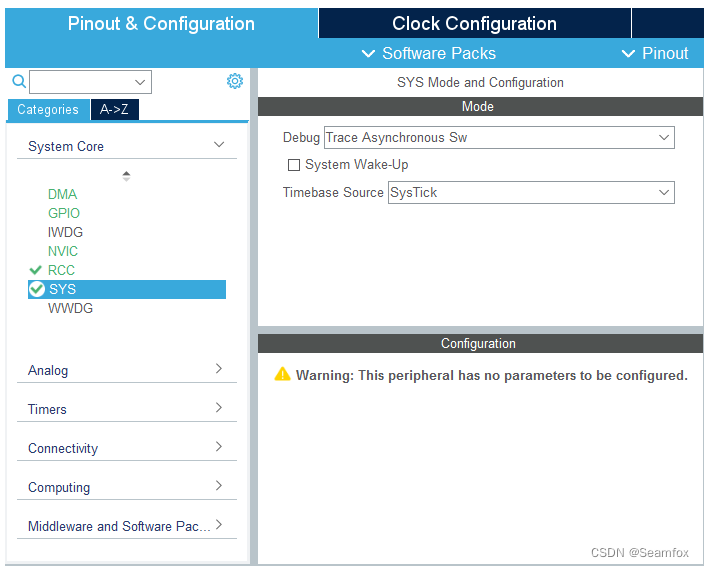Select the Categories tab
Image resolution: width=704 pixels, height=567 pixels.
point(48,110)
